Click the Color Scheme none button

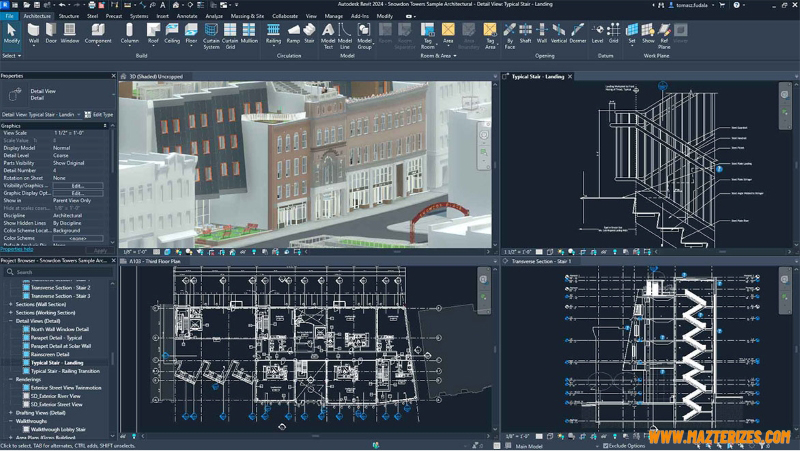[78, 238]
